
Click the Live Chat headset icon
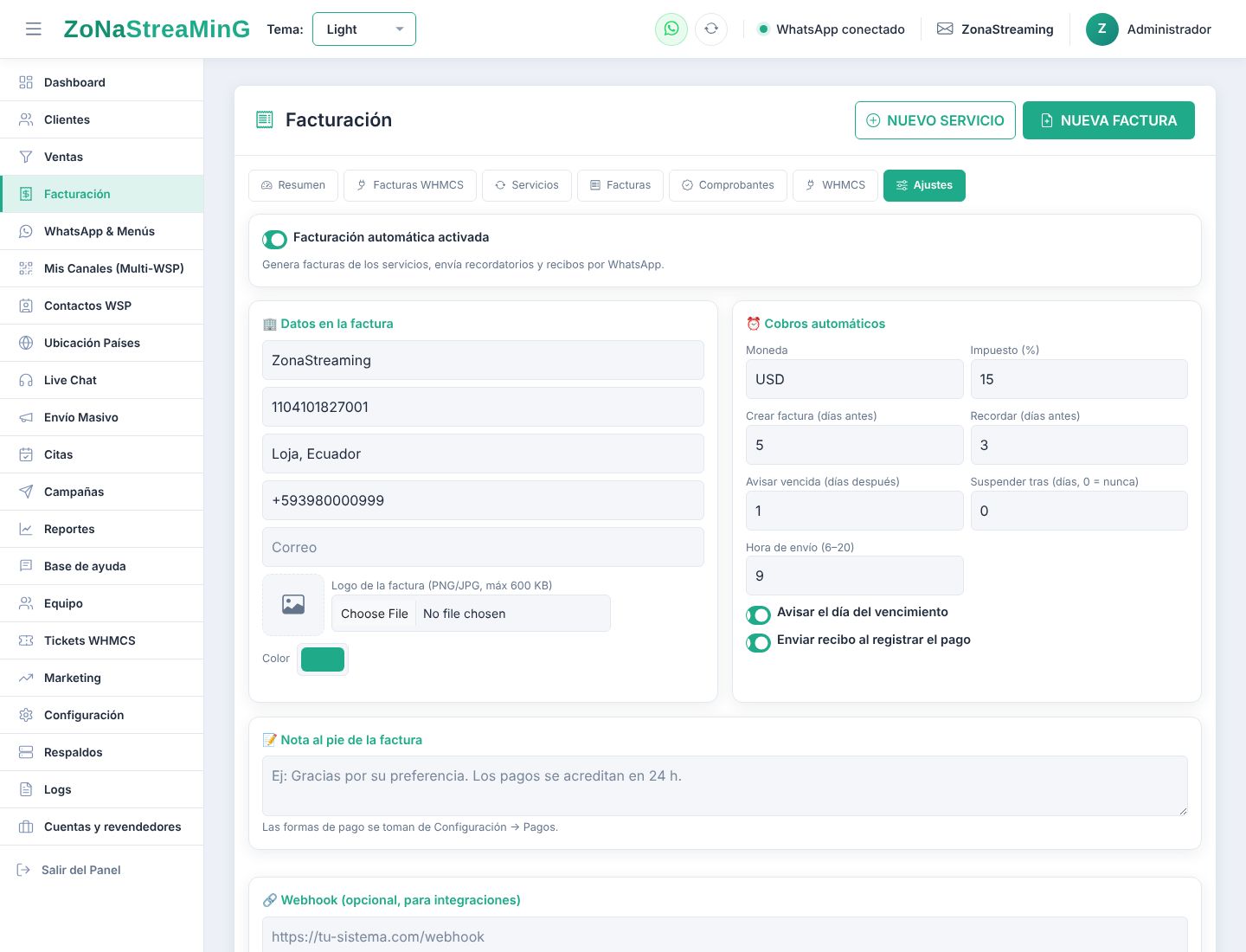point(26,380)
